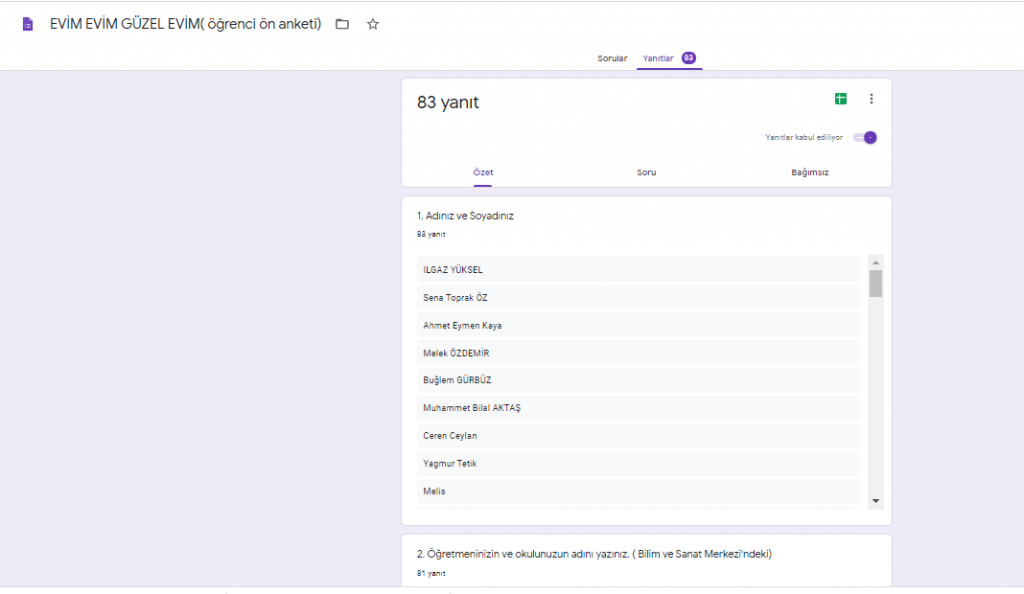Viewport: 1024px width, 594px height.
Task: Click the move-to-folder icon
Action: [x=342, y=23]
